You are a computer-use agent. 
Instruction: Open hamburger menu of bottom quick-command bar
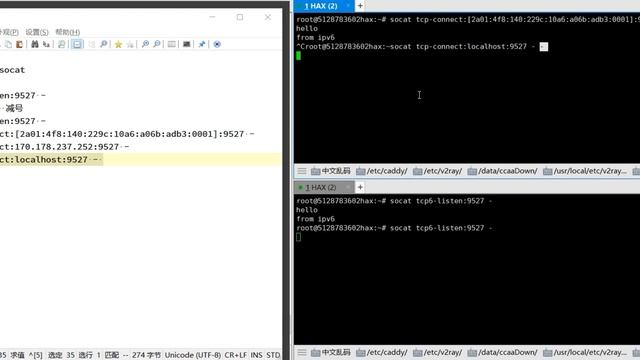[x=302, y=352]
